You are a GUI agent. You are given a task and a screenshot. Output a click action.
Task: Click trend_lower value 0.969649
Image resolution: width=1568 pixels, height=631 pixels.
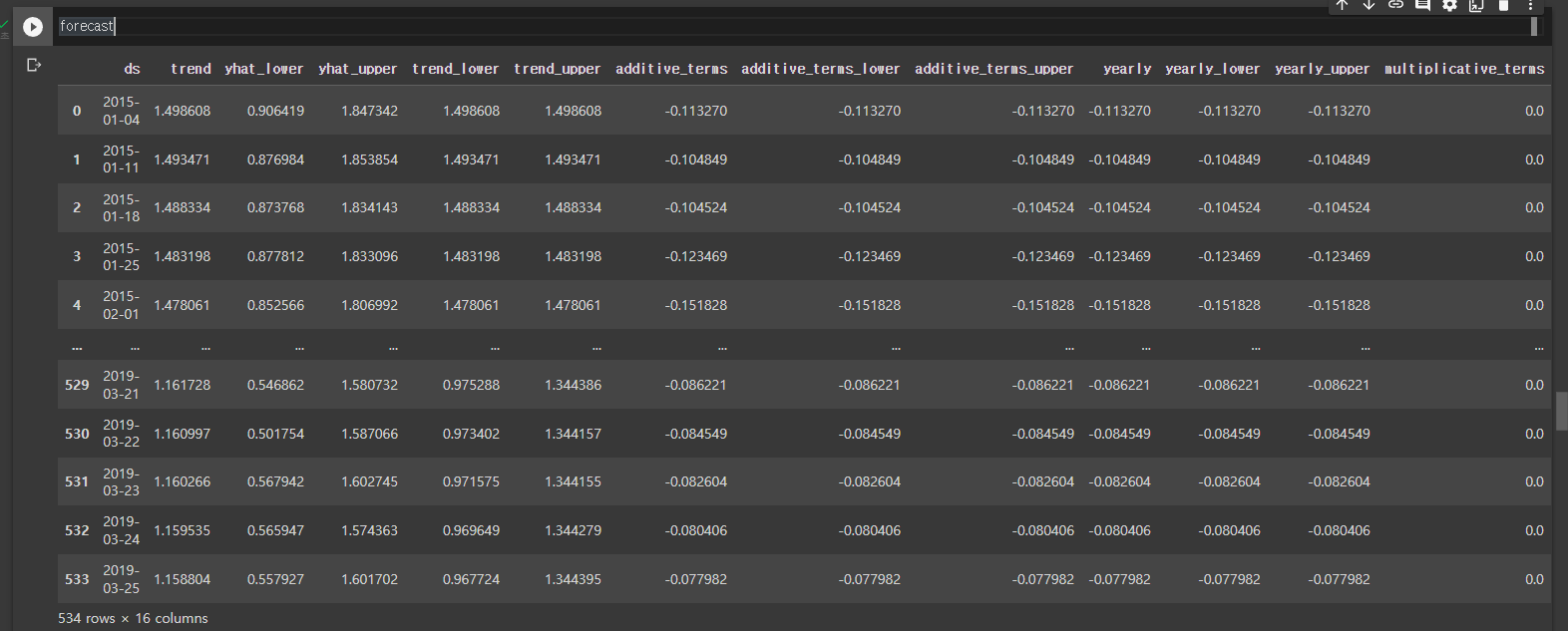point(471,530)
